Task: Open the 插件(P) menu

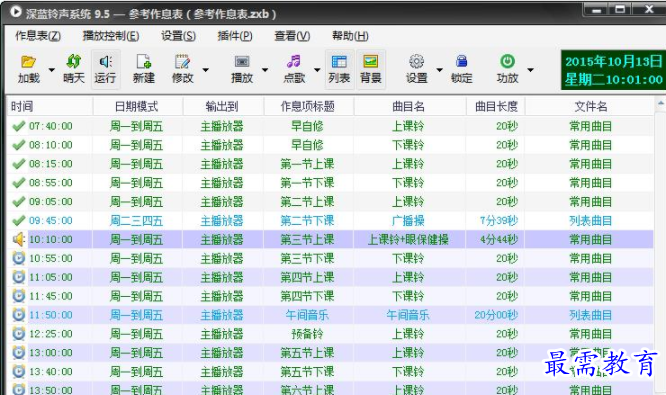Action: click(235, 36)
